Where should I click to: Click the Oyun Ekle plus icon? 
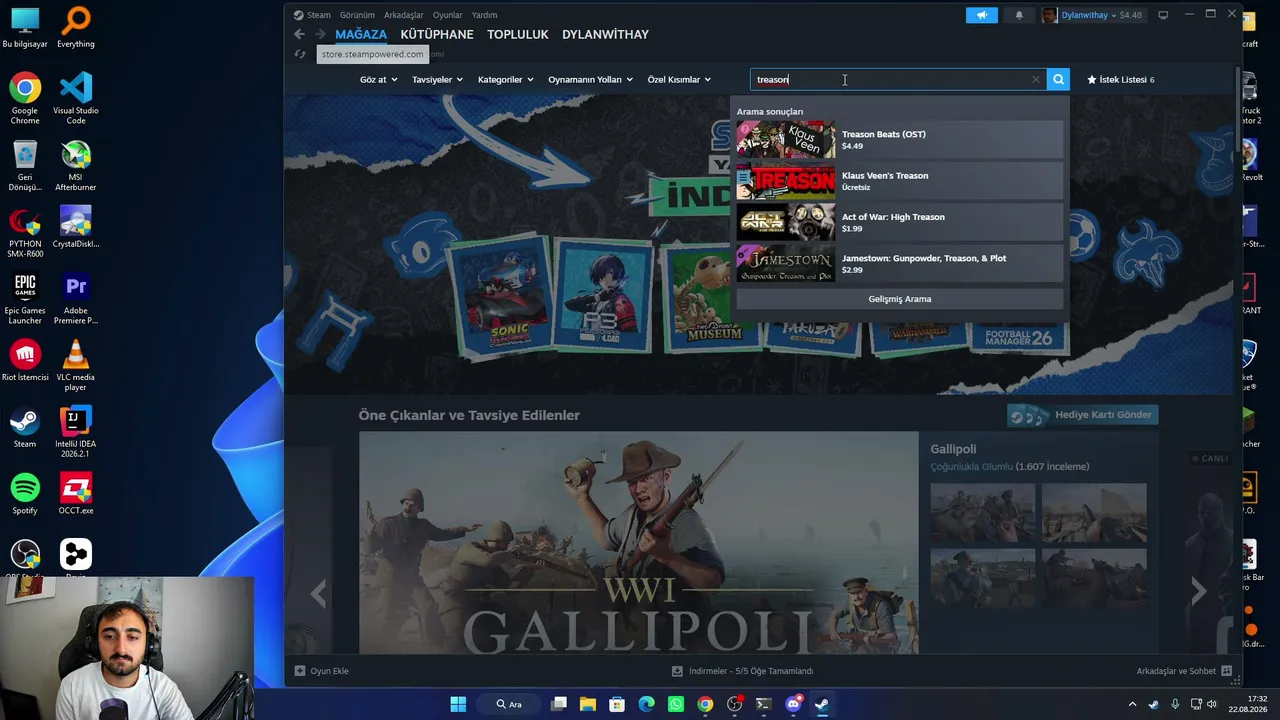click(300, 671)
